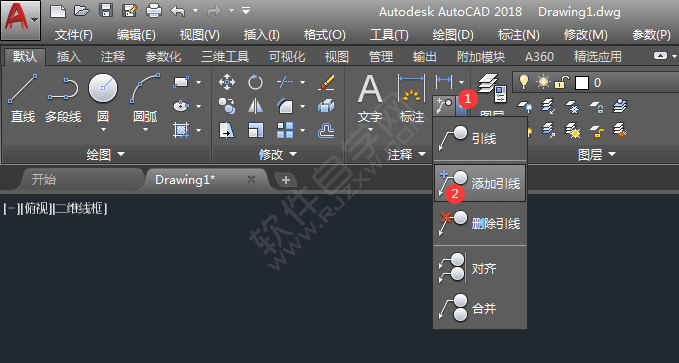The height and width of the screenshot is (363, 679).
Task: Select the Scale tool icon
Action: (255, 130)
